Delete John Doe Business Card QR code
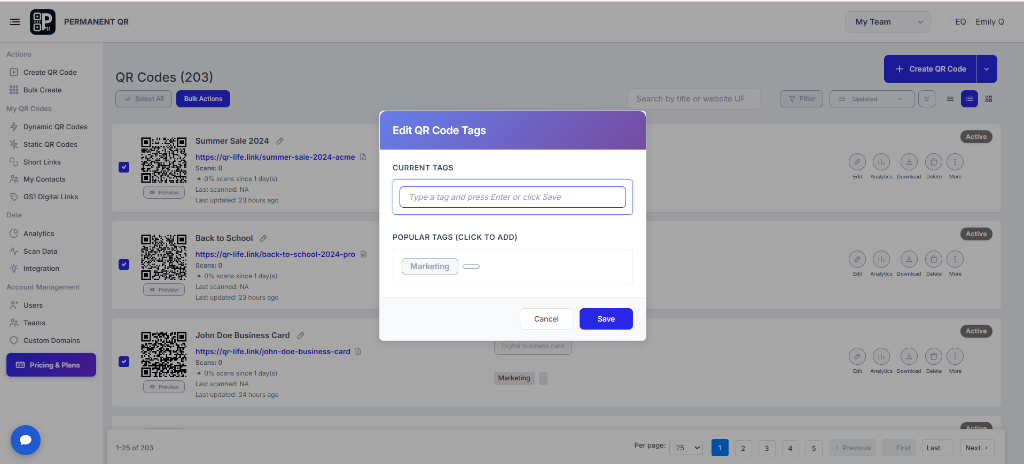Image resolution: width=1024 pixels, height=464 pixels. pos(934,356)
